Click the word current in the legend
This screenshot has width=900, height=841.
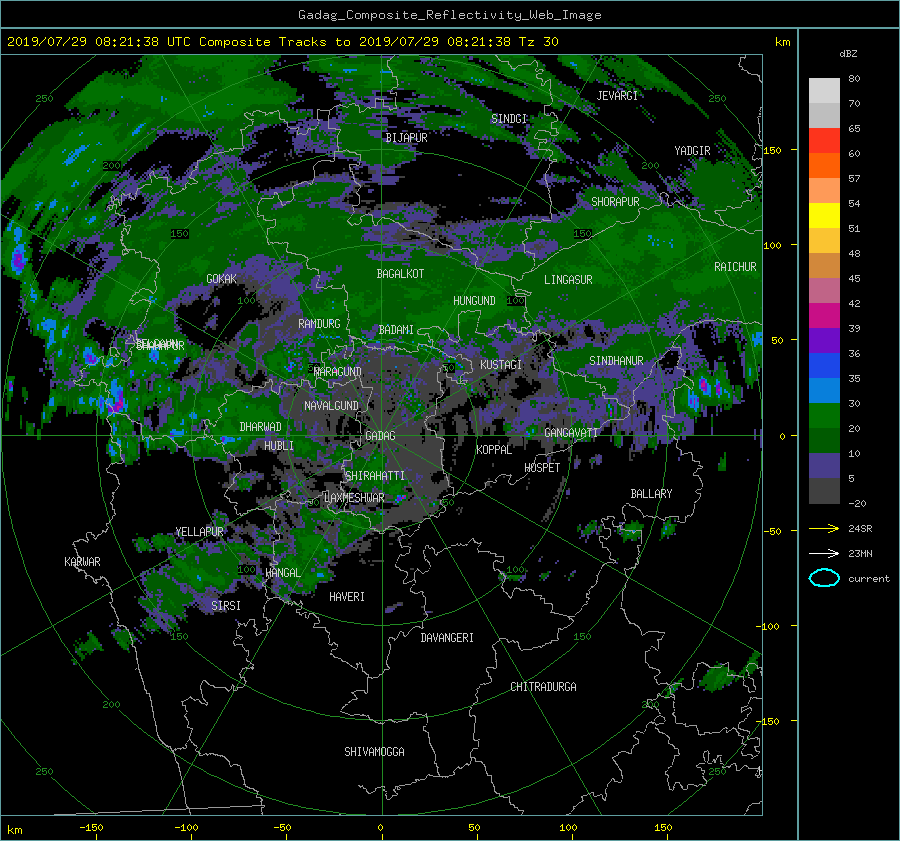pyautogui.click(x=869, y=579)
